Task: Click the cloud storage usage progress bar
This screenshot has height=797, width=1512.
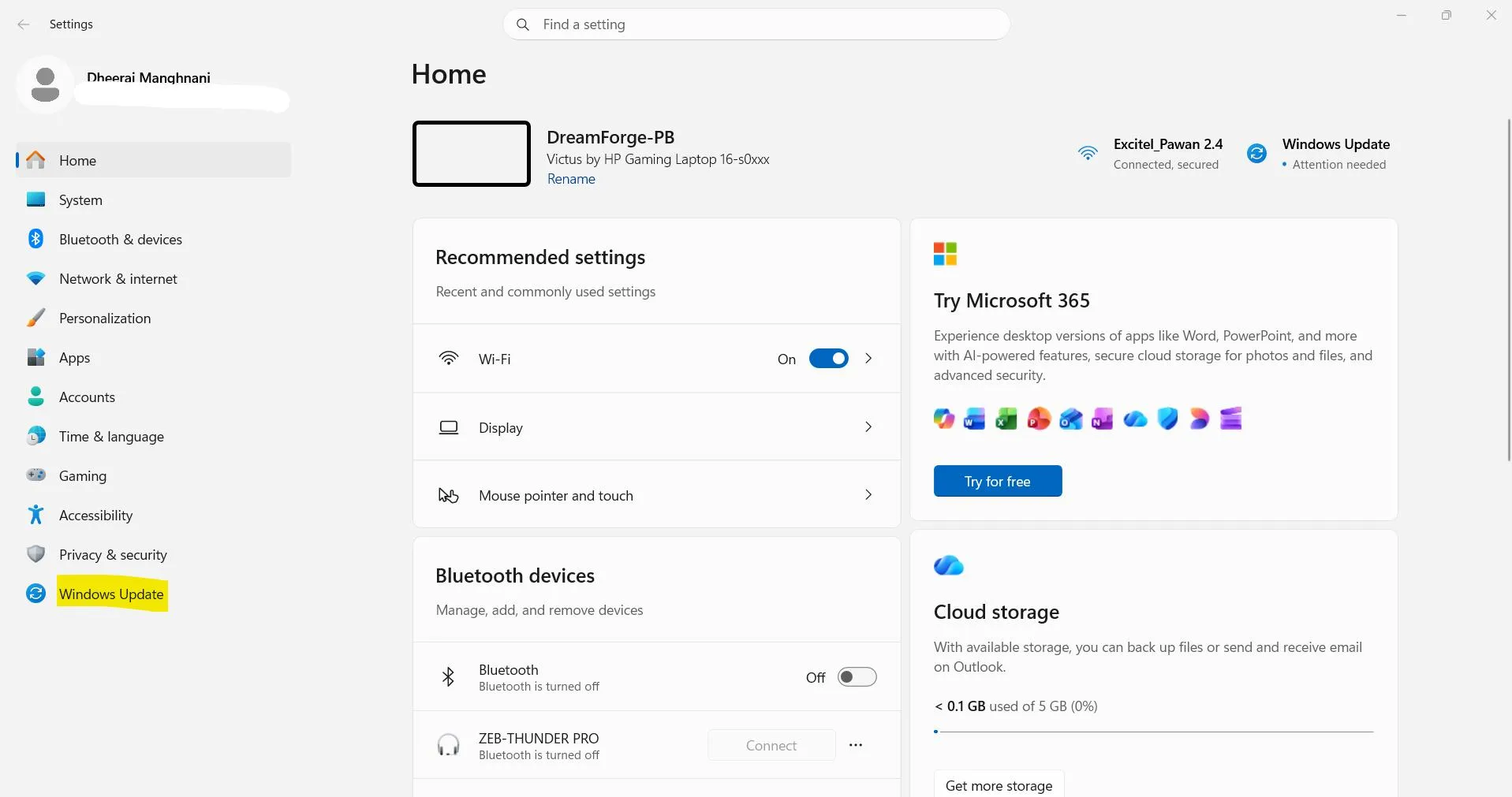Action: pyautogui.click(x=1154, y=732)
